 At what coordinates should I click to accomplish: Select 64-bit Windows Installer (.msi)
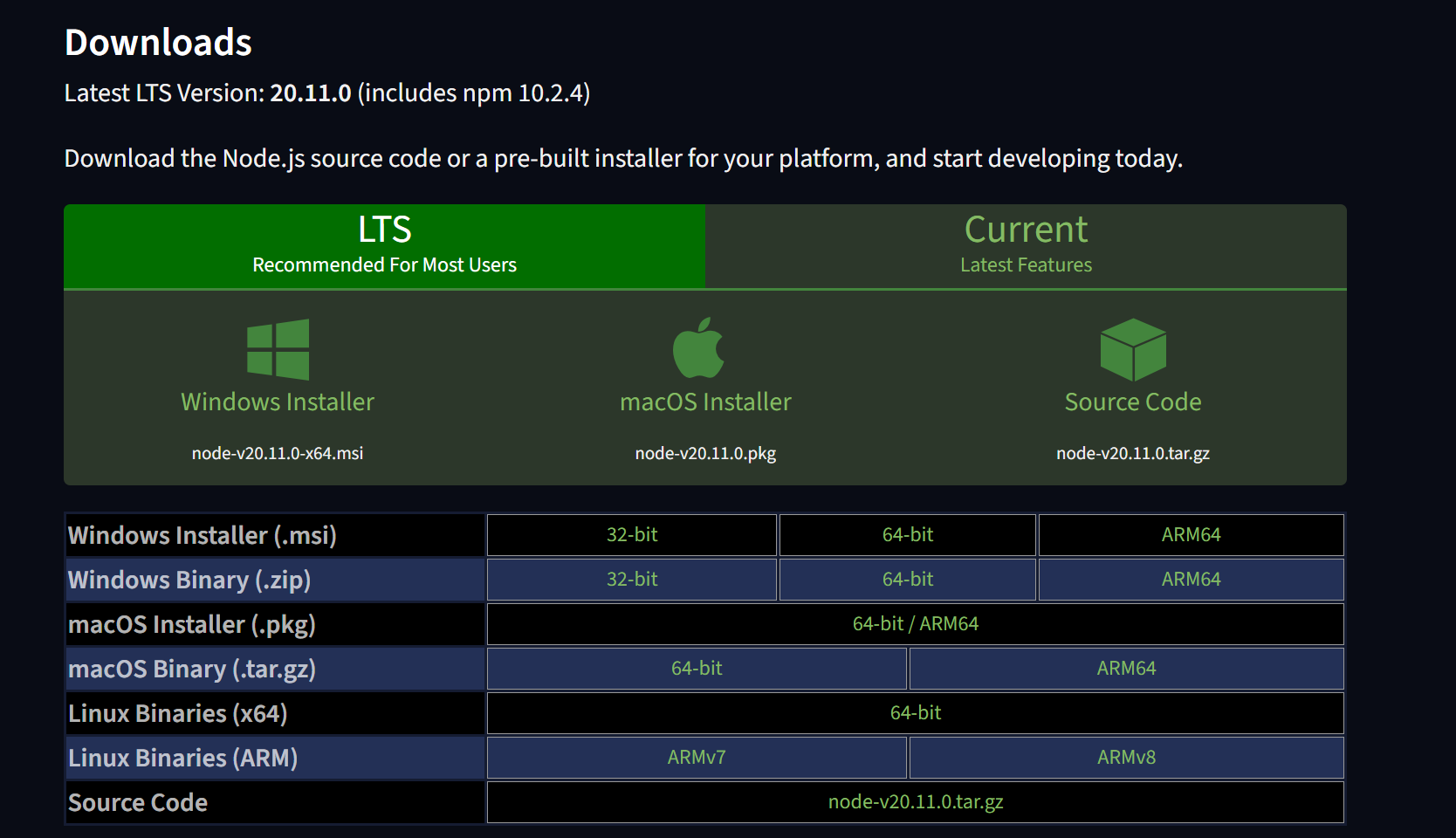tap(908, 535)
